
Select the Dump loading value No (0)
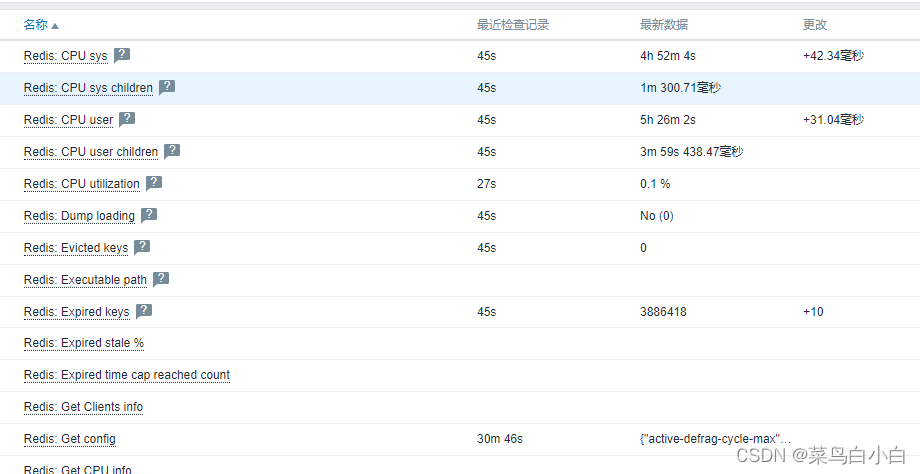[657, 216]
